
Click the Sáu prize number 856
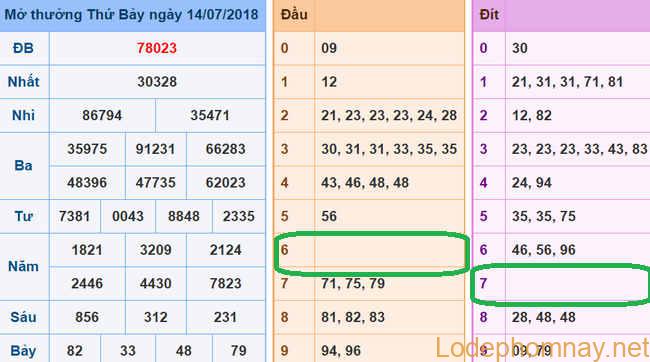87,317
